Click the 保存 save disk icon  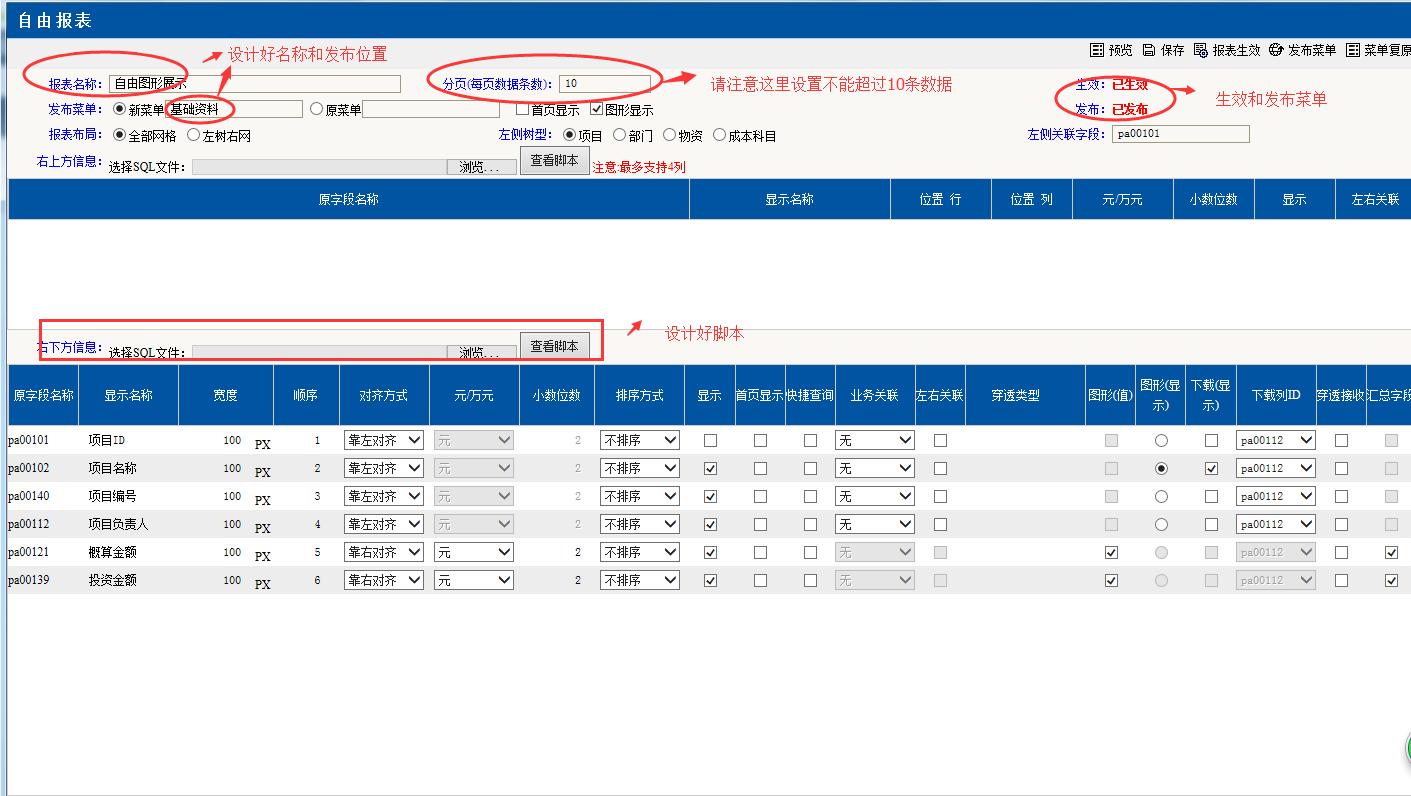click(1149, 50)
